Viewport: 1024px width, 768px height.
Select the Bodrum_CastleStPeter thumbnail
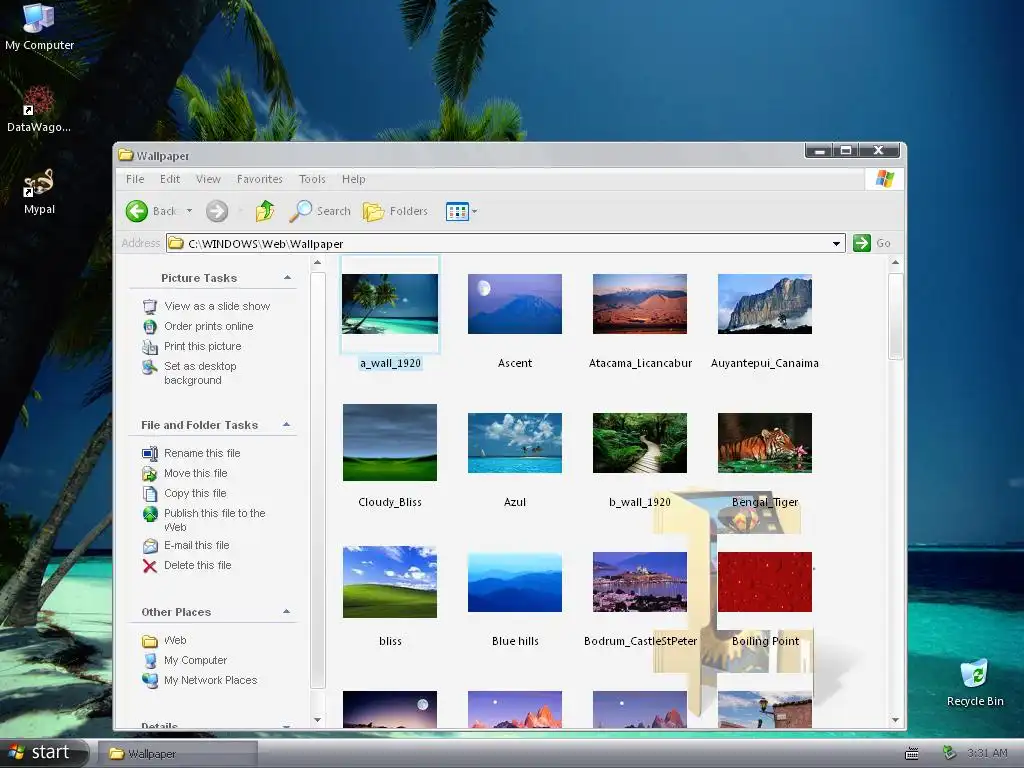pos(640,582)
